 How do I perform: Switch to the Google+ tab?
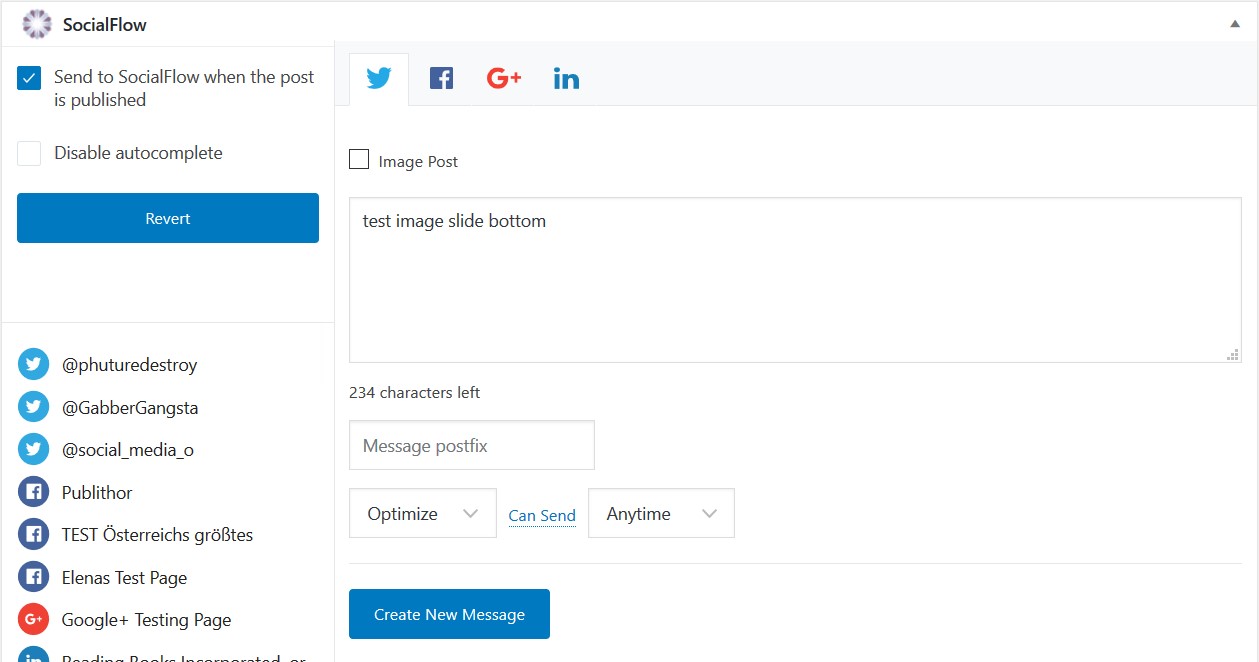pyautogui.click(x=504, y=78)
